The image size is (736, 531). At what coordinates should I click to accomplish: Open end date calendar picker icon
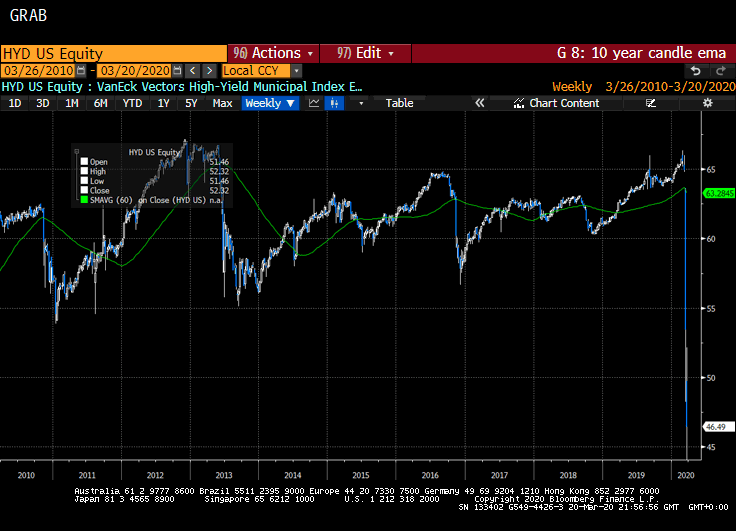(177, 71)
